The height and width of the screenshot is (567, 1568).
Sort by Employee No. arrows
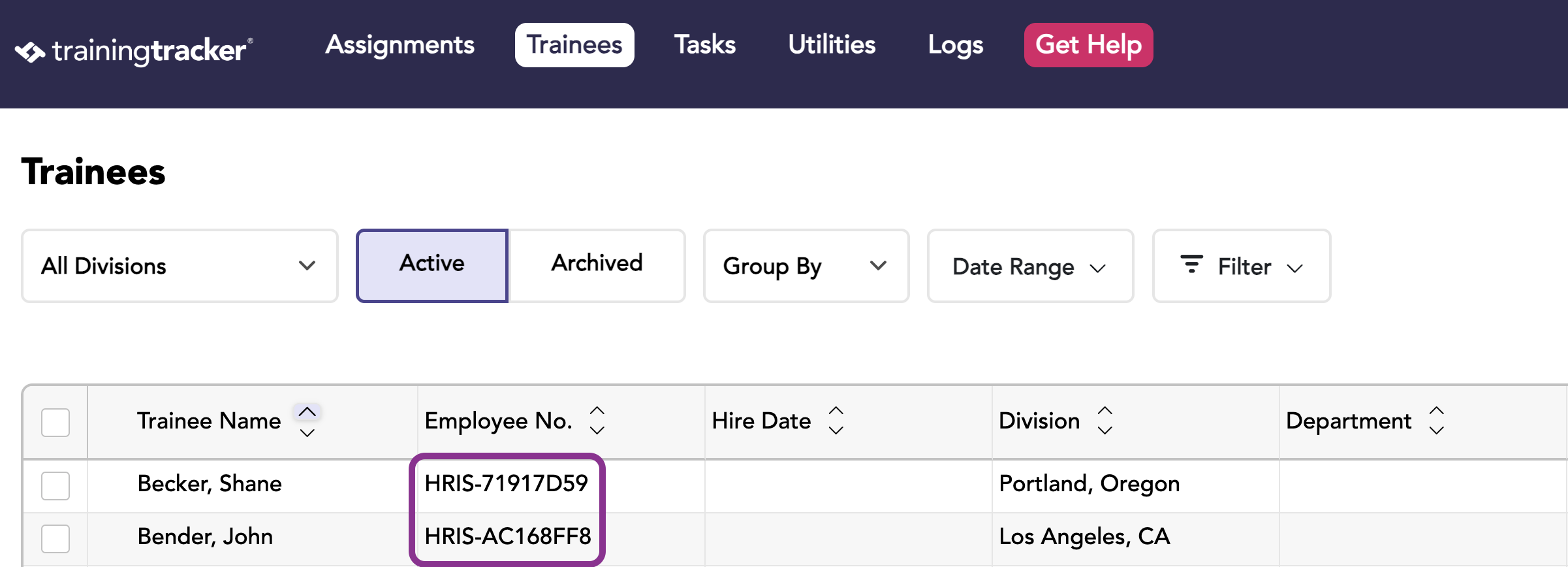pos(597,421)
